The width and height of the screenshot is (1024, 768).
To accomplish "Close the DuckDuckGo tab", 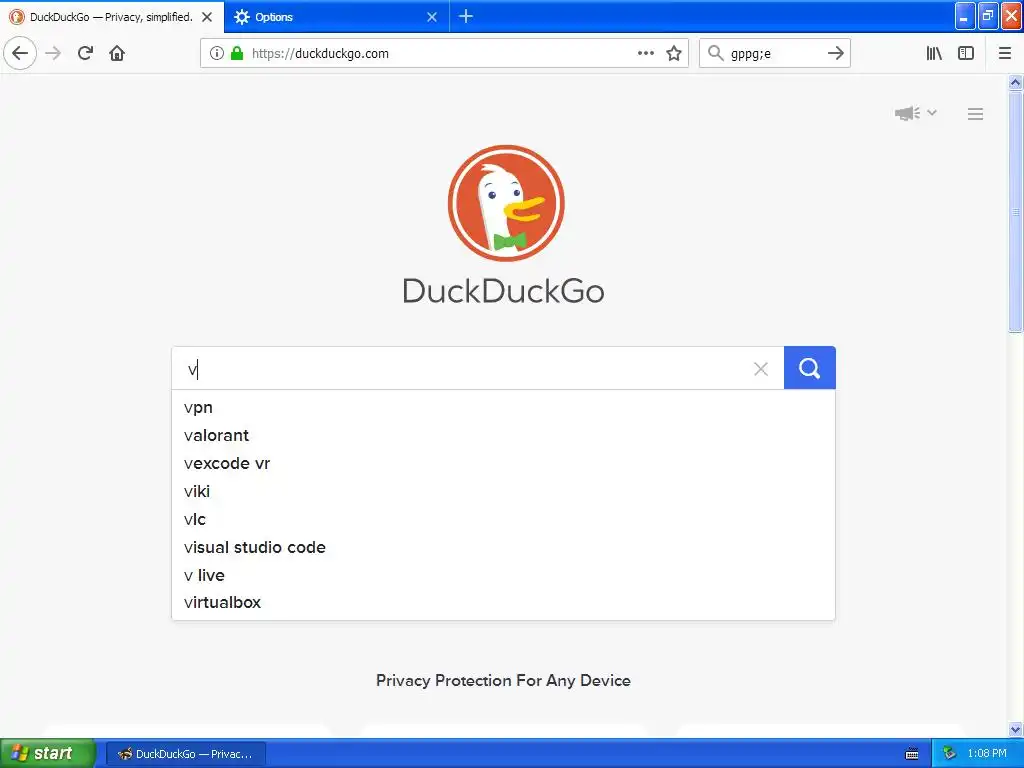I will 207,17.
